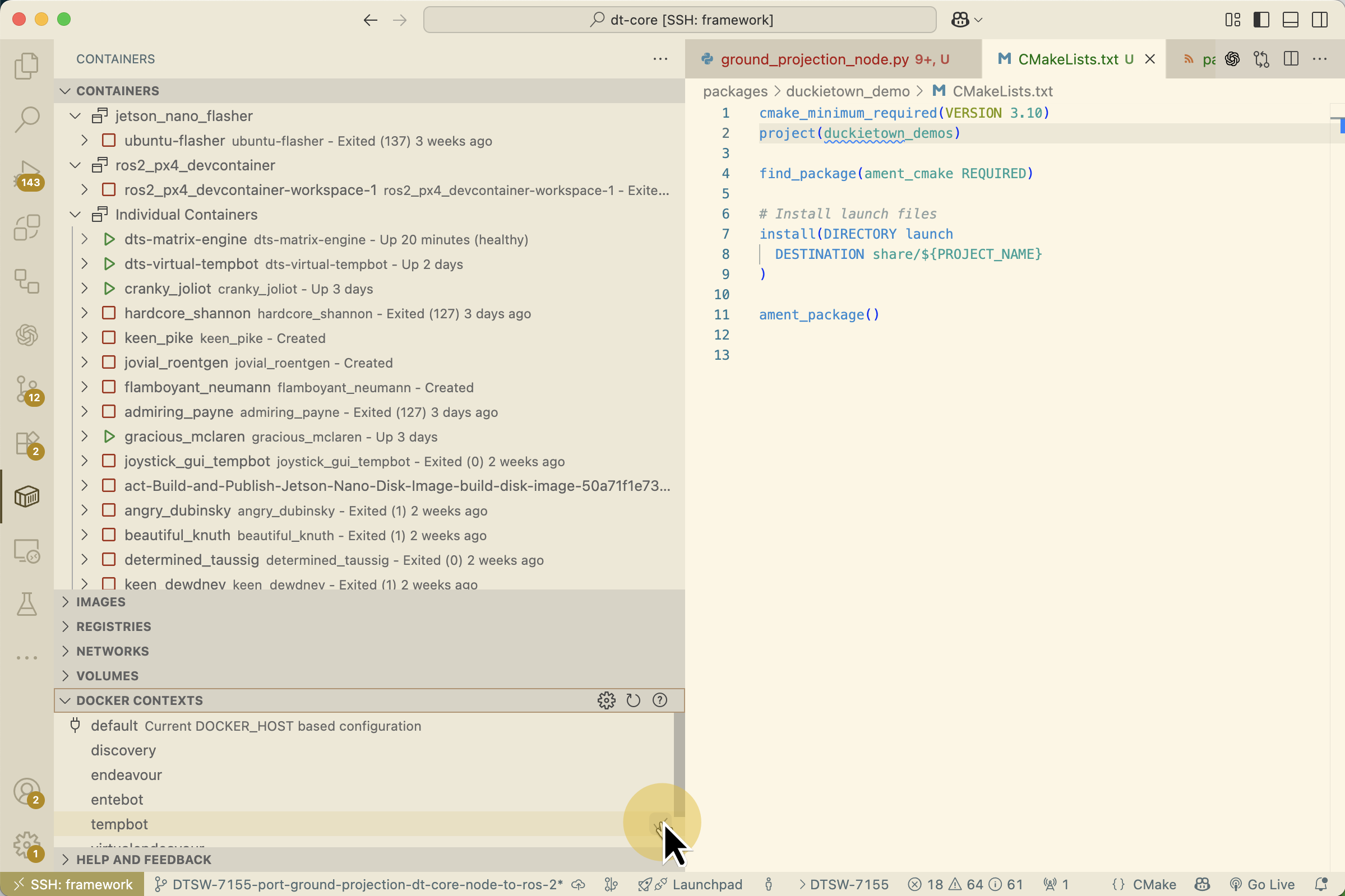
Task: Collapse the jetson_nano_flasher group
Action: coord(75,116)
